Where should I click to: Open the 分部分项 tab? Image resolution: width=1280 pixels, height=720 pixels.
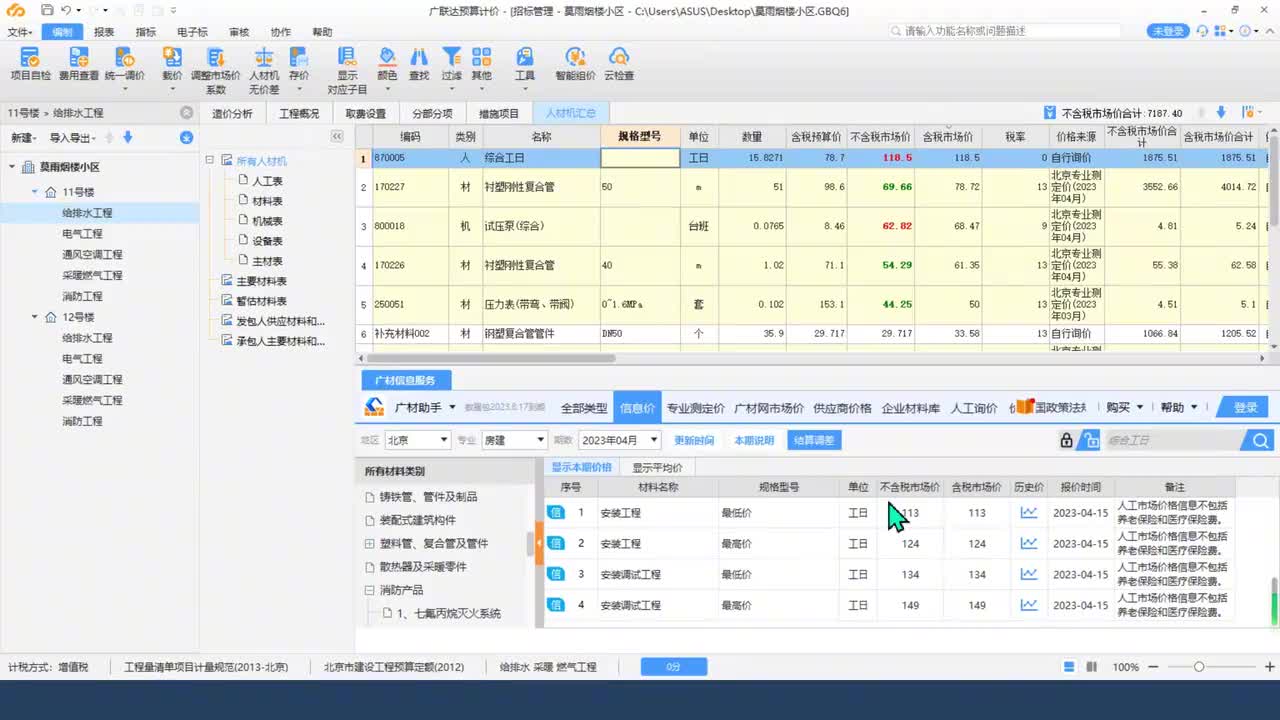[x=432, y=113]
